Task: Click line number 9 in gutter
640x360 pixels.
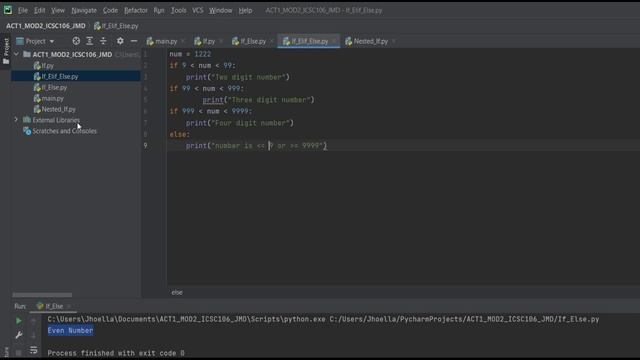Action: (145, 146)
